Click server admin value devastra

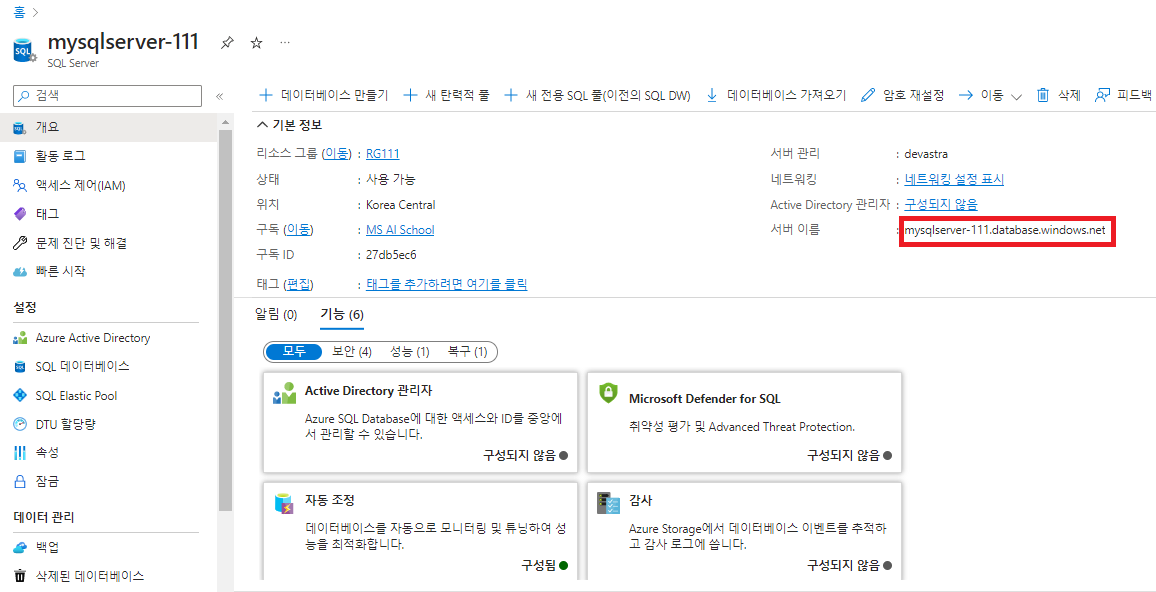pyautogui.click(x=926, y=154)
